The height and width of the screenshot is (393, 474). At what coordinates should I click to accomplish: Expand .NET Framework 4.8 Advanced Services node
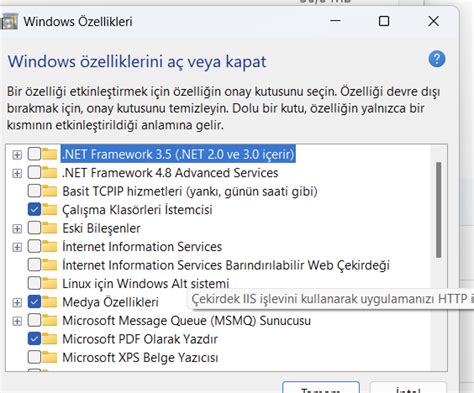coord(17,173)
